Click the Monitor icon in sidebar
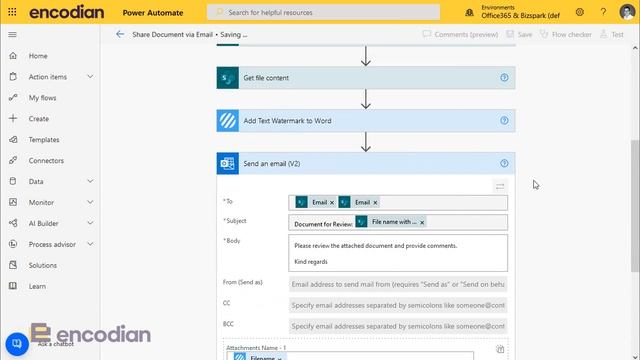The width and height of the screenshot is (640, 360). (13, 202)
